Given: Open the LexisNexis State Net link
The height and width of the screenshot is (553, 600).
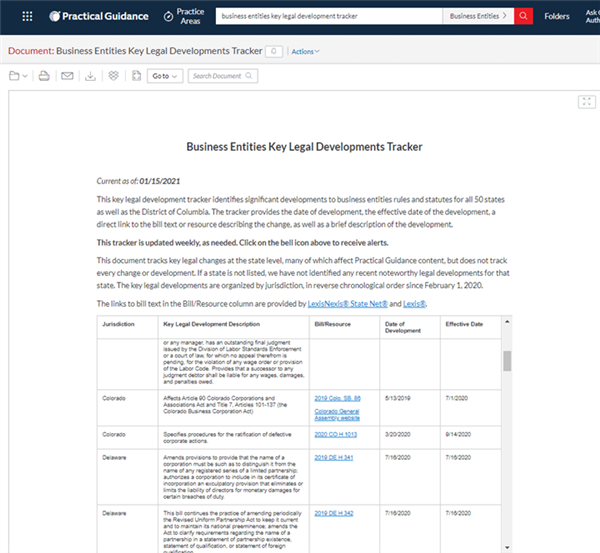Looking at the screenshot, I should (x=347, y=303).
